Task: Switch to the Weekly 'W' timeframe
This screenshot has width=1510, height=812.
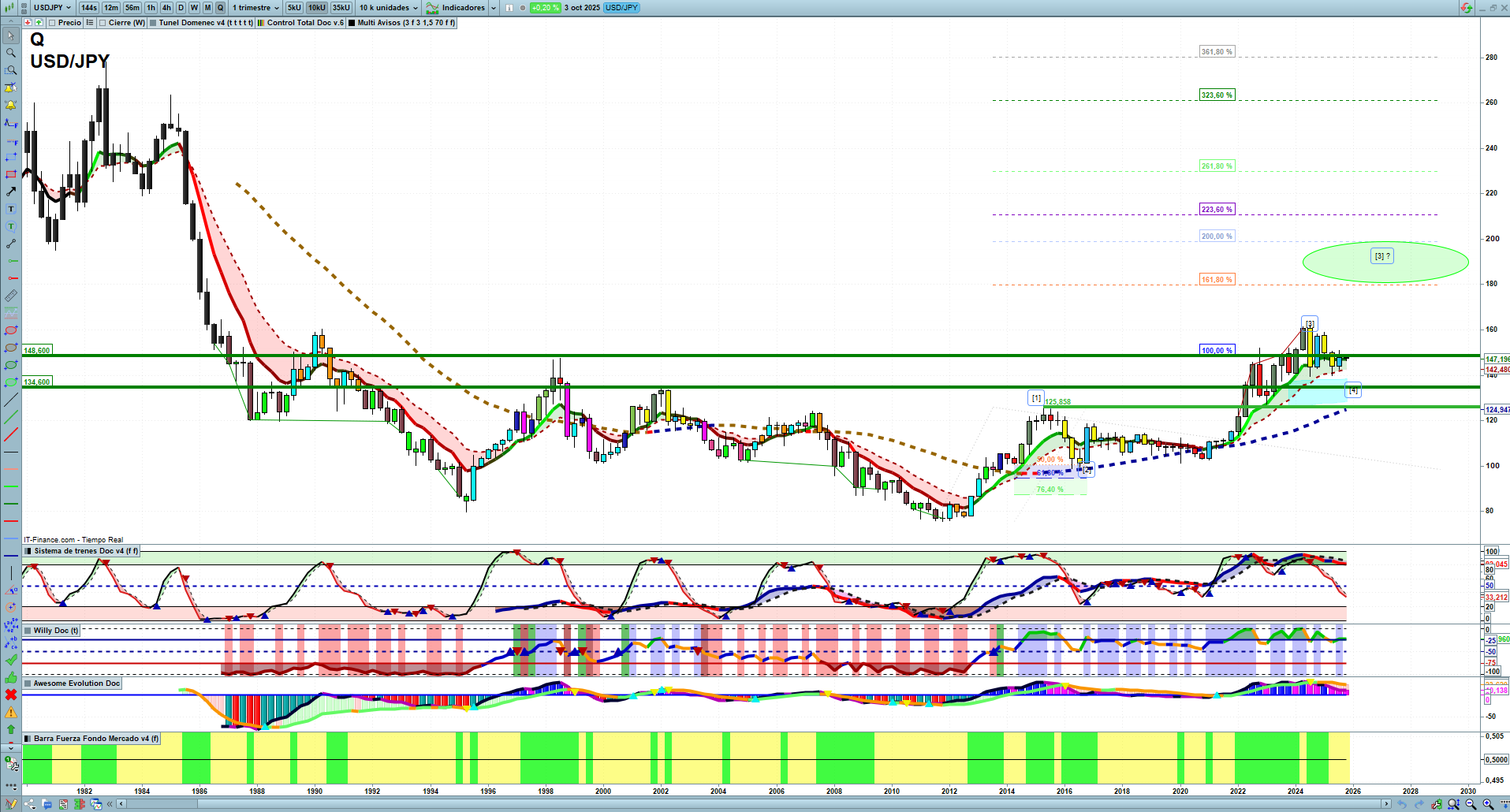Action: [194, 8]
